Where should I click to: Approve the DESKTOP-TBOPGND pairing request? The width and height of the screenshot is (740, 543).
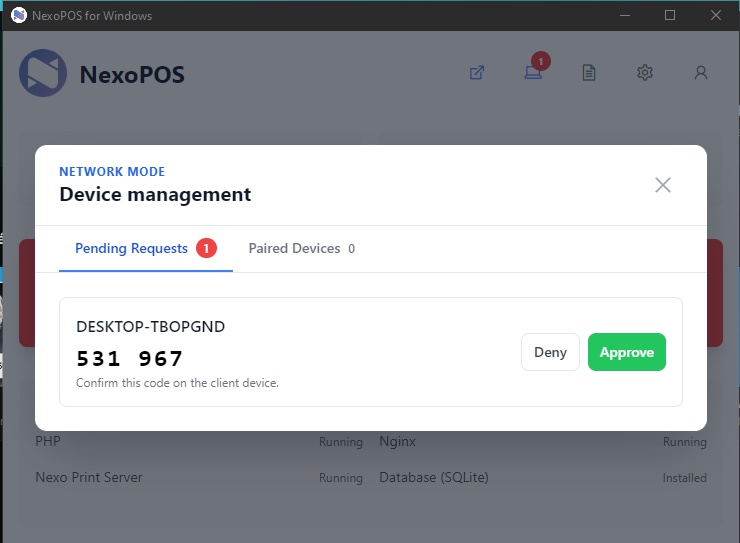coord(627,352)
